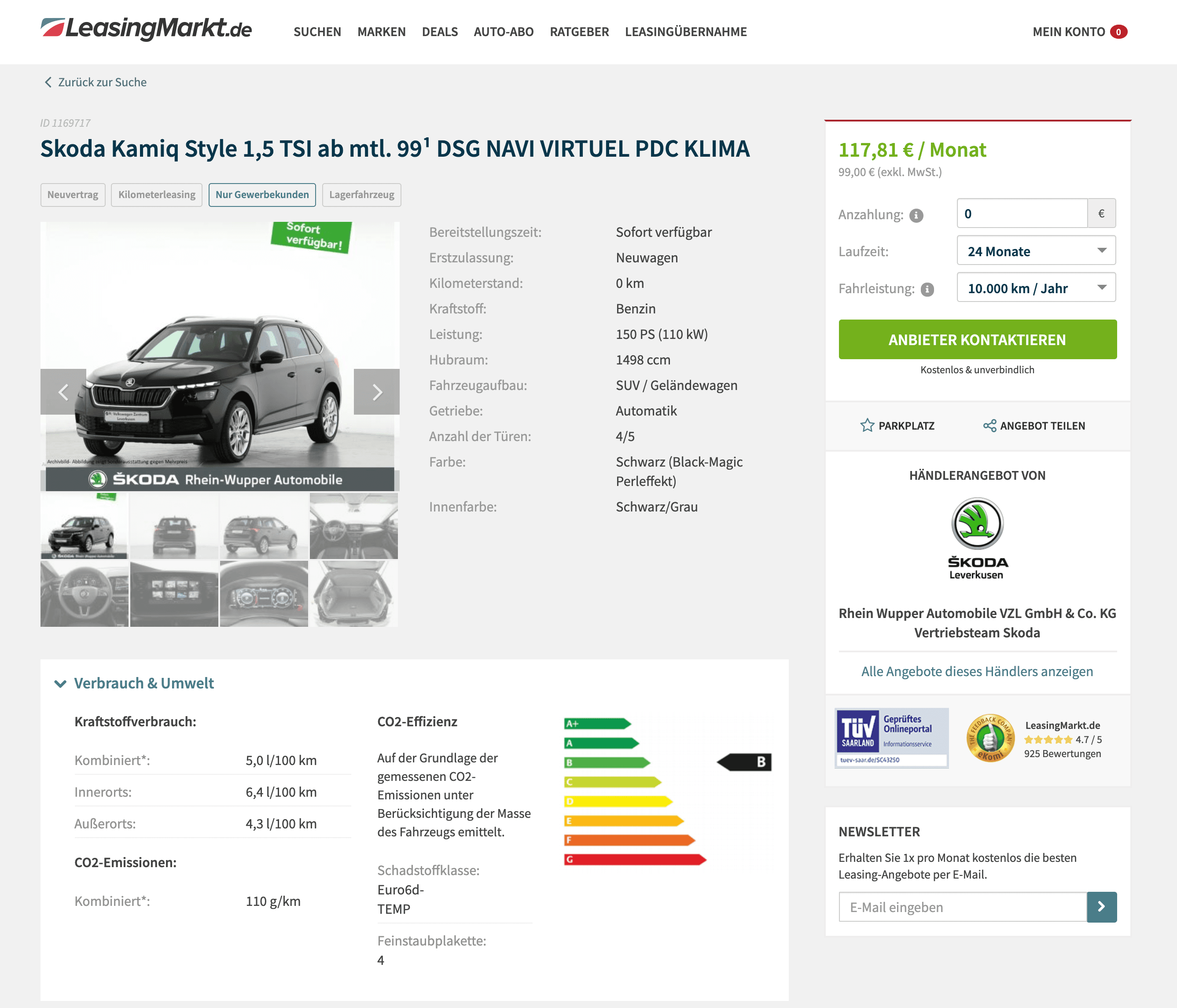1177x1008 pixels.
Task: Click the back chevron beside Zurück zur Suche
Action: [48, 82]
